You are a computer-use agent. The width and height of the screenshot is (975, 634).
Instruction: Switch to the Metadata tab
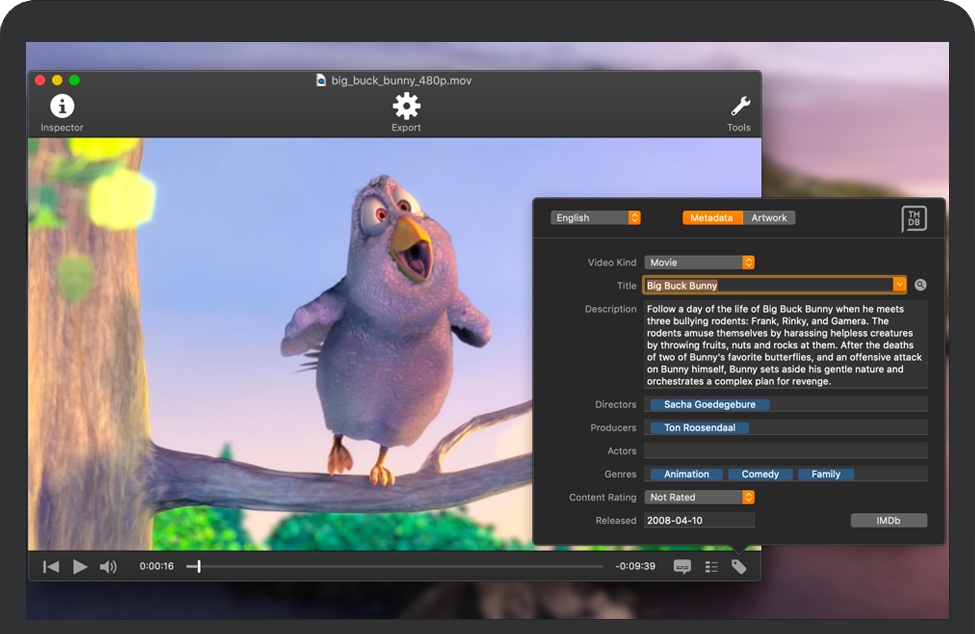pyautogui.click(x=711, y=218)
